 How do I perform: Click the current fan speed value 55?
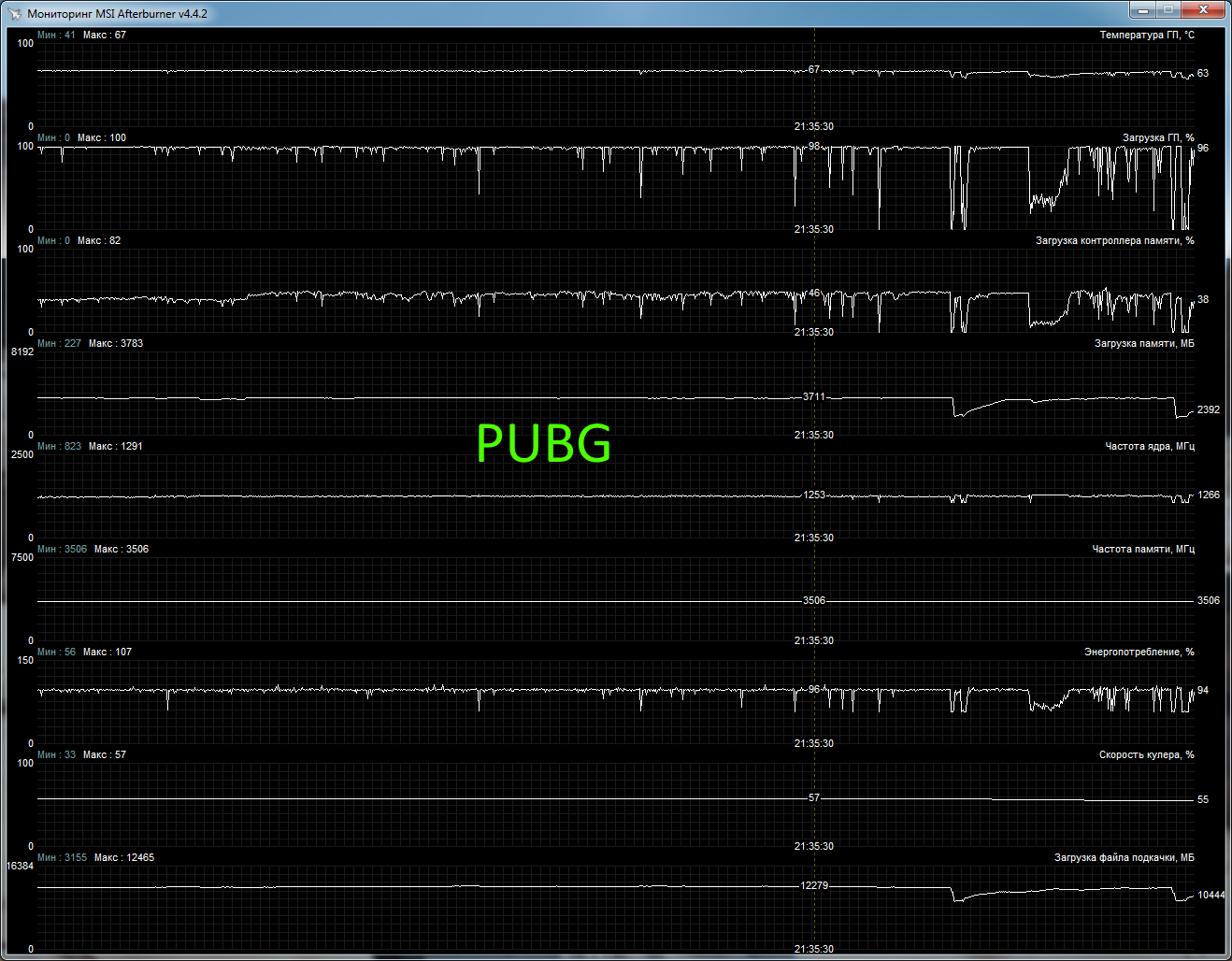pyautogui.click(x=1203, y=800)
